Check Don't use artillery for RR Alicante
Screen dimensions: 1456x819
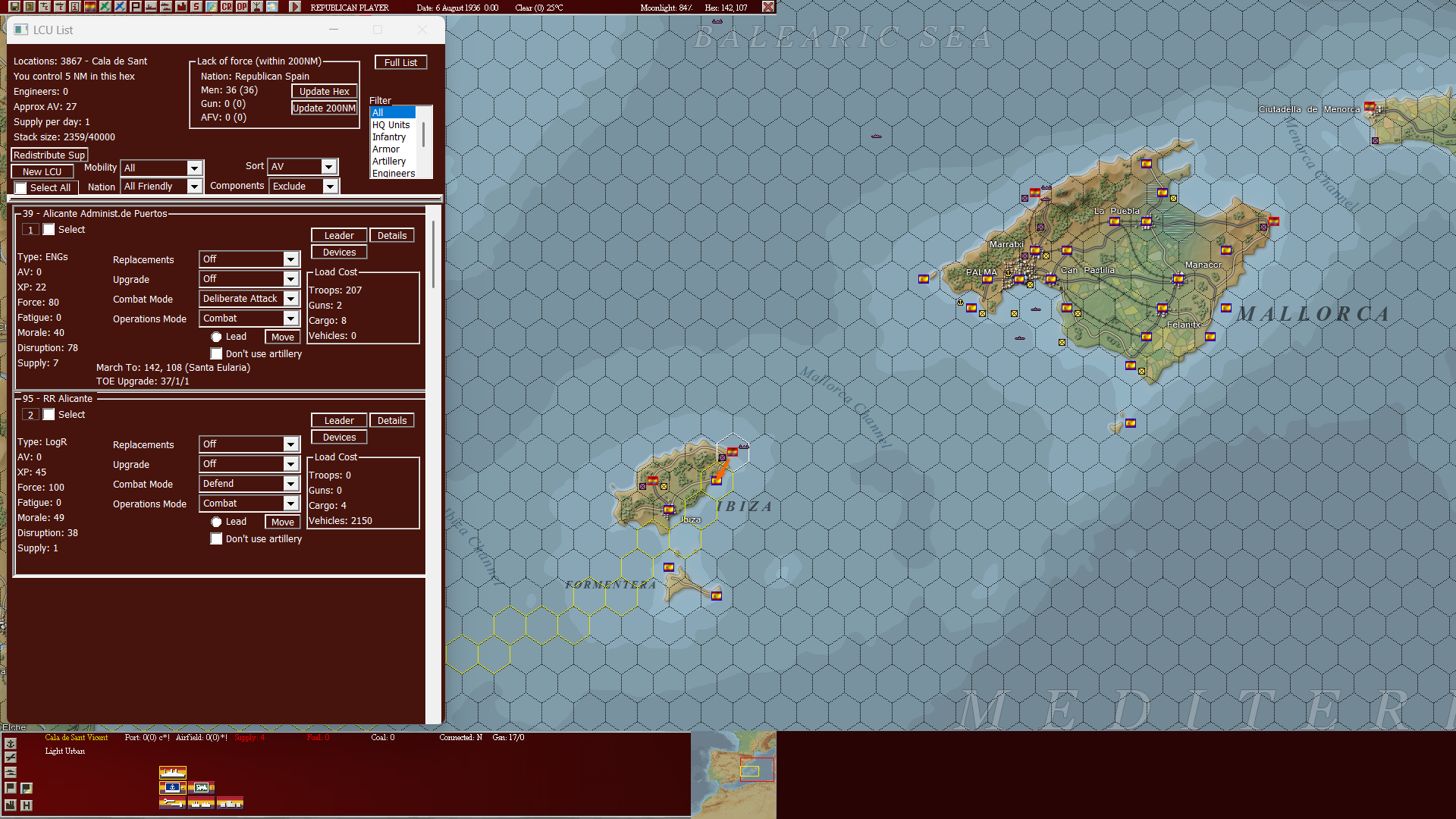[x=216, y=538]
